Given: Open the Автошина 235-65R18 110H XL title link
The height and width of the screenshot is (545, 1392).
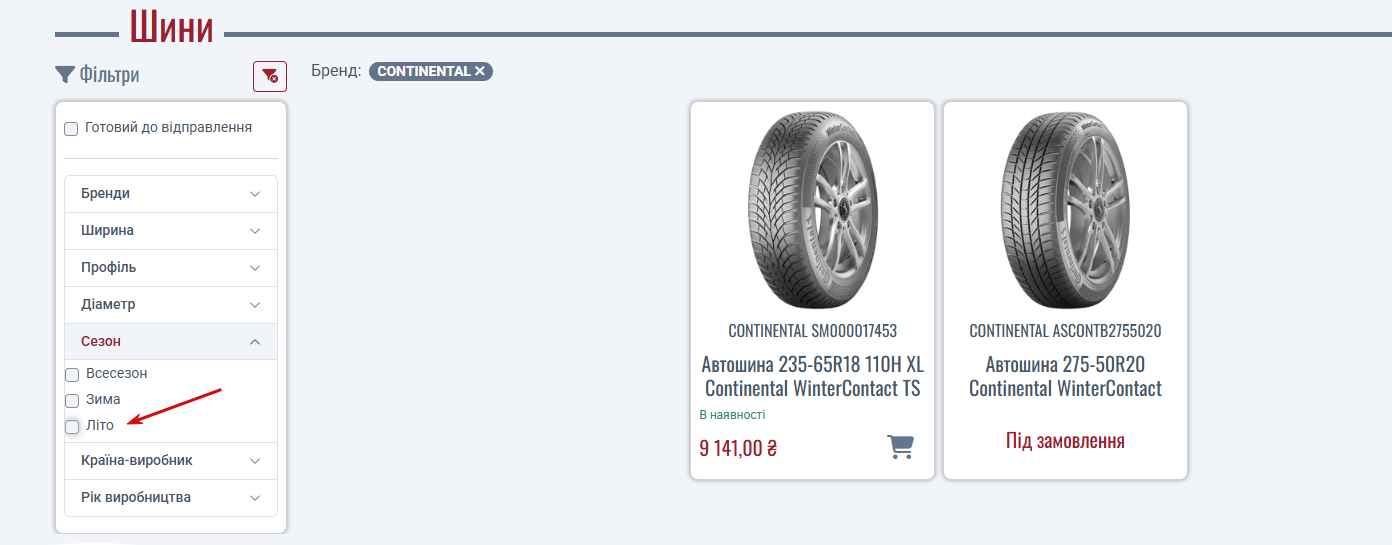Looking at the screenshot, I should (x=812, y=376).
